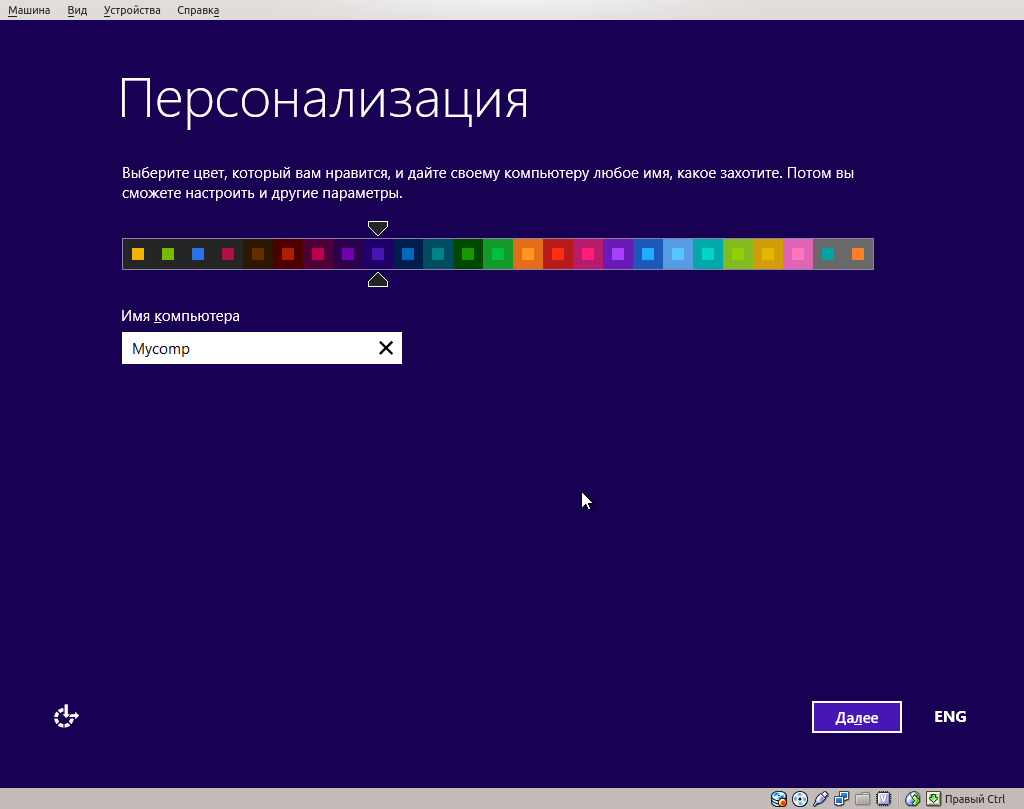Select the green color swatch
Viewport: 1024px width, 809px height.
coord(167,254)
